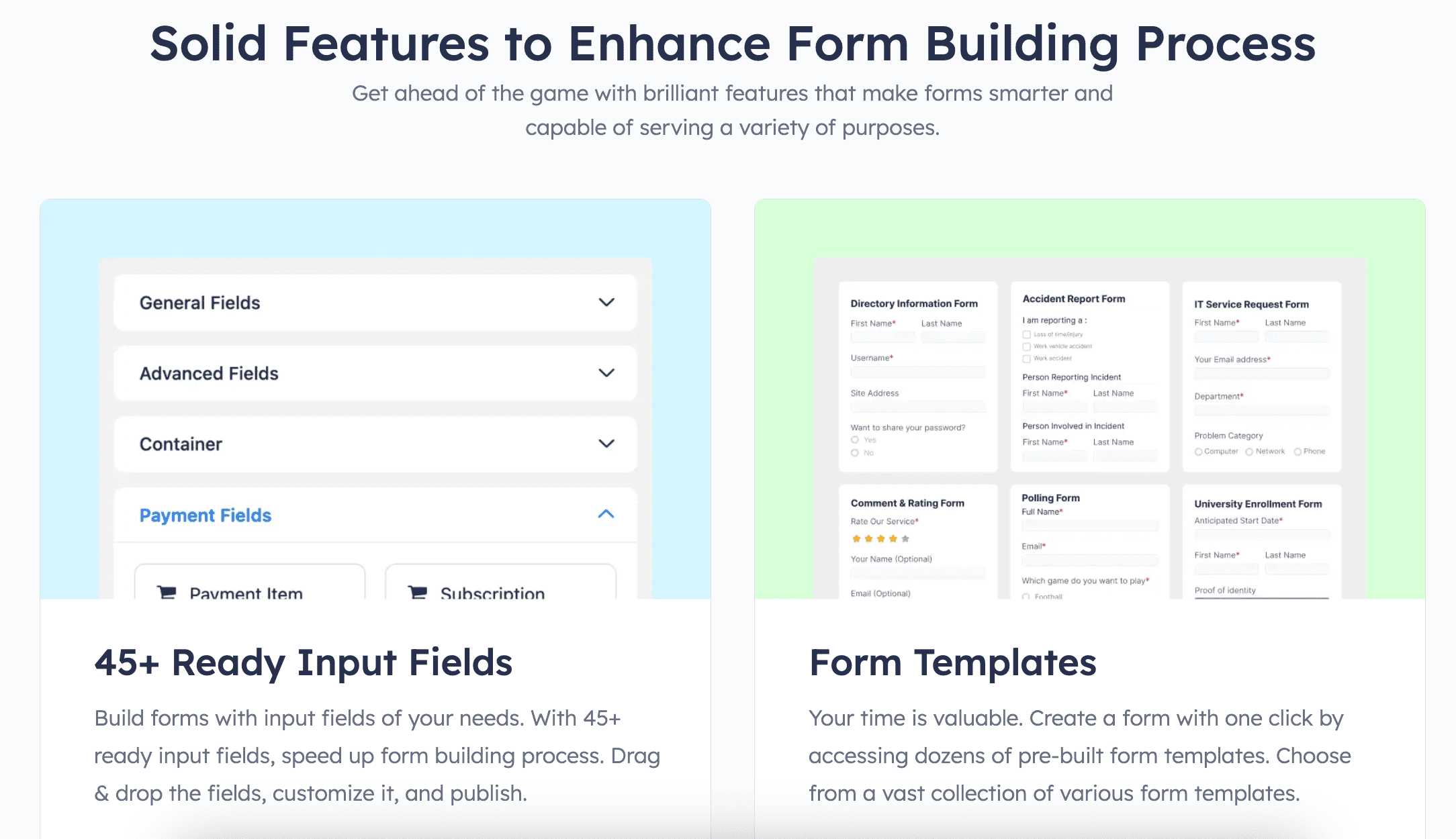Viewport: 1456px width, 839px height.
Task: Click the Proof of identity label
Action: (x=1225, y=591)
